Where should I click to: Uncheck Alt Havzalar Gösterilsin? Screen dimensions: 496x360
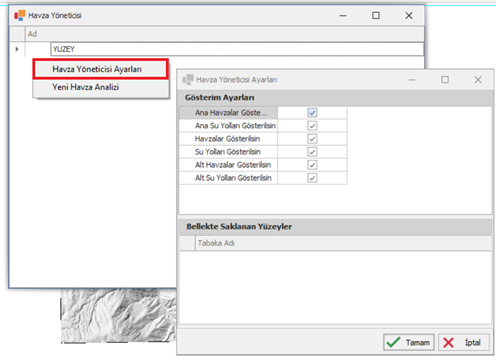click(312, 165)
